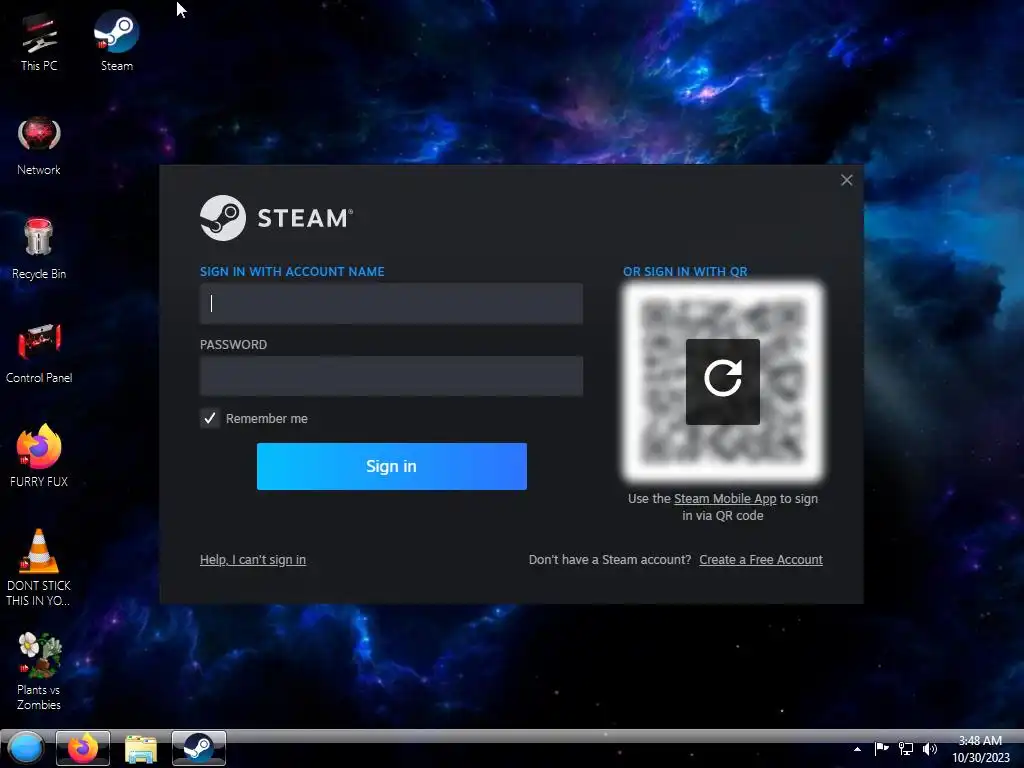Uncheck the Remember me checkbox

tap(210, 418)
